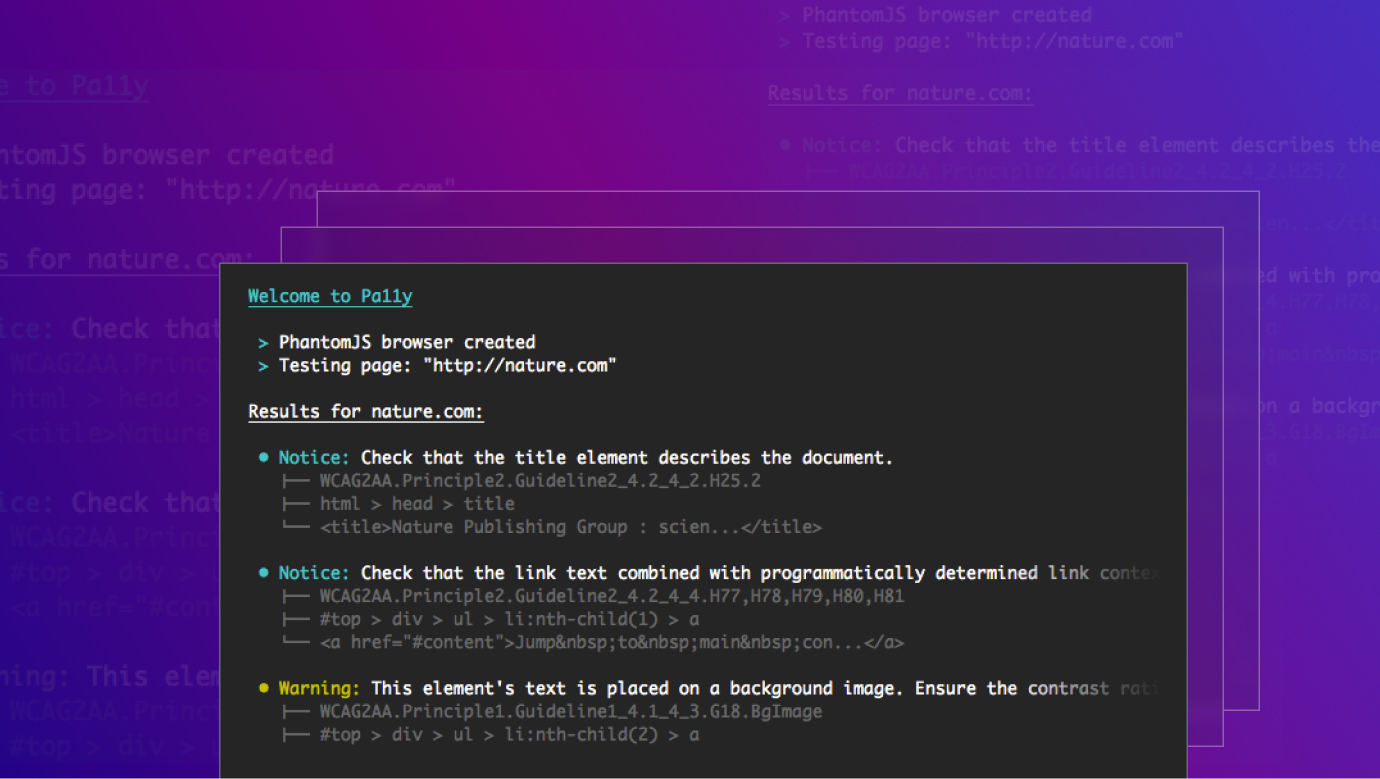This screenshot has height=779, width=1380.
Task: Click faded "PhantomJS browser created" in top-right background
Action: coord(947,15)
